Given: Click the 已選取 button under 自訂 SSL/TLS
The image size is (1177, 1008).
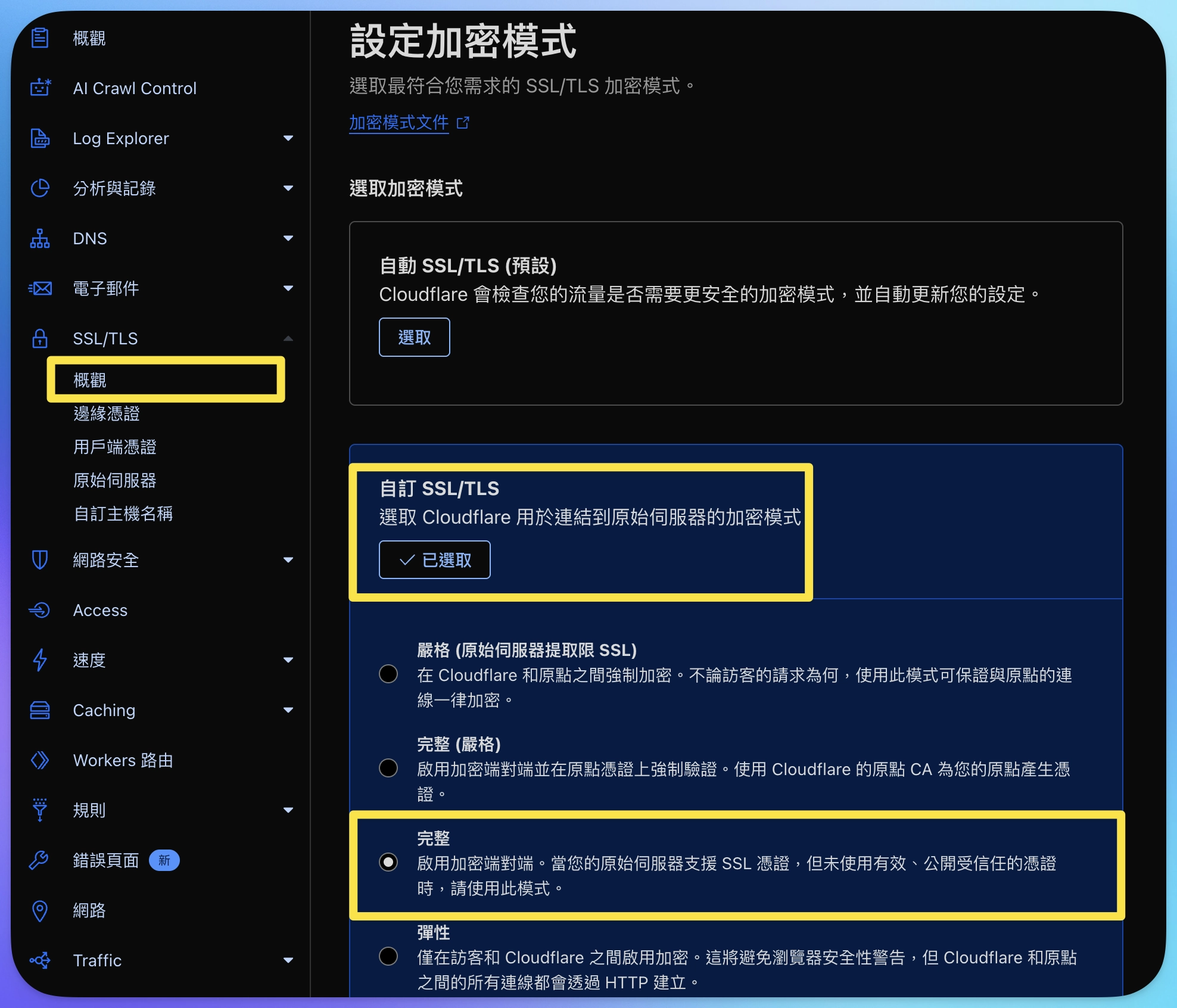Looking at the screenshot, I should pos(434,560).
